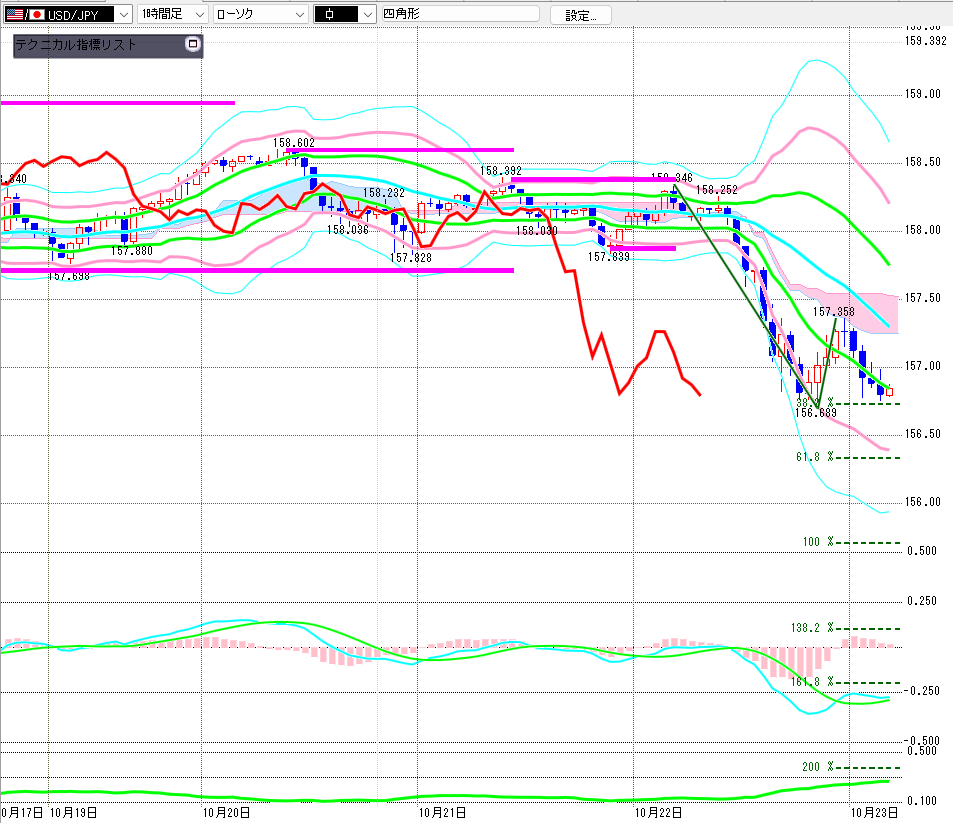Open the USD/JPY currency pair dropdown arrow

click(123, 15)
